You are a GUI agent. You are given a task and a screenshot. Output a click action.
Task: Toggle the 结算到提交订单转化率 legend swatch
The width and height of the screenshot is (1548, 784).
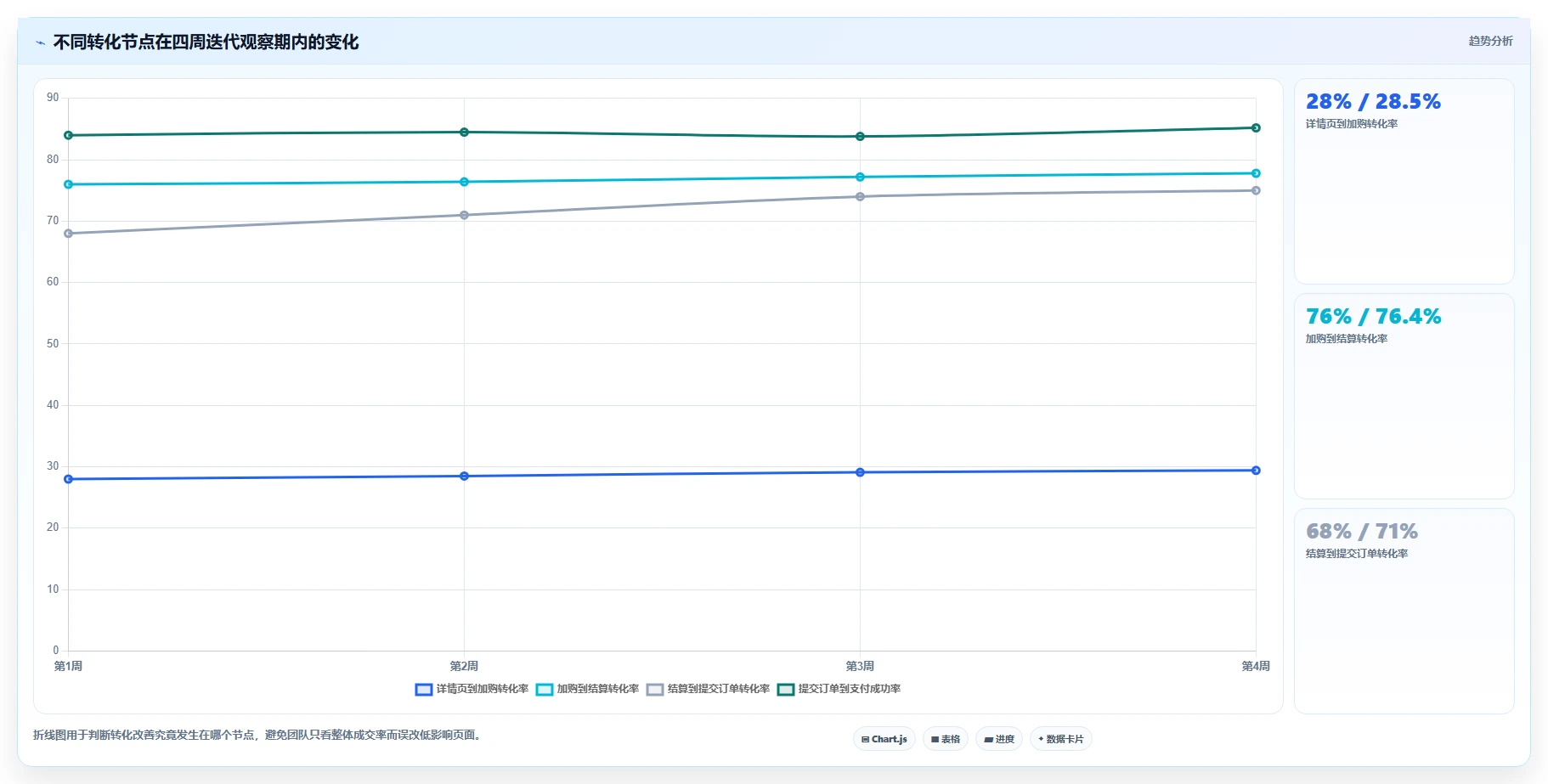click(655, 689)
